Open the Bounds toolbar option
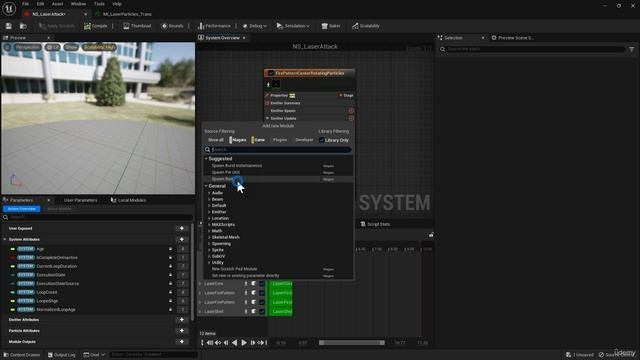640x360 pixels. (172, 26)
